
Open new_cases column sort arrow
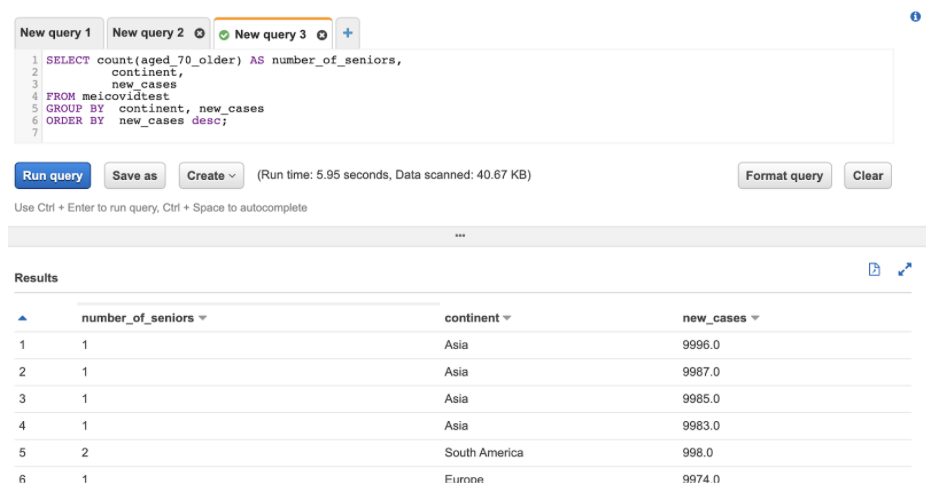(755, 318)
